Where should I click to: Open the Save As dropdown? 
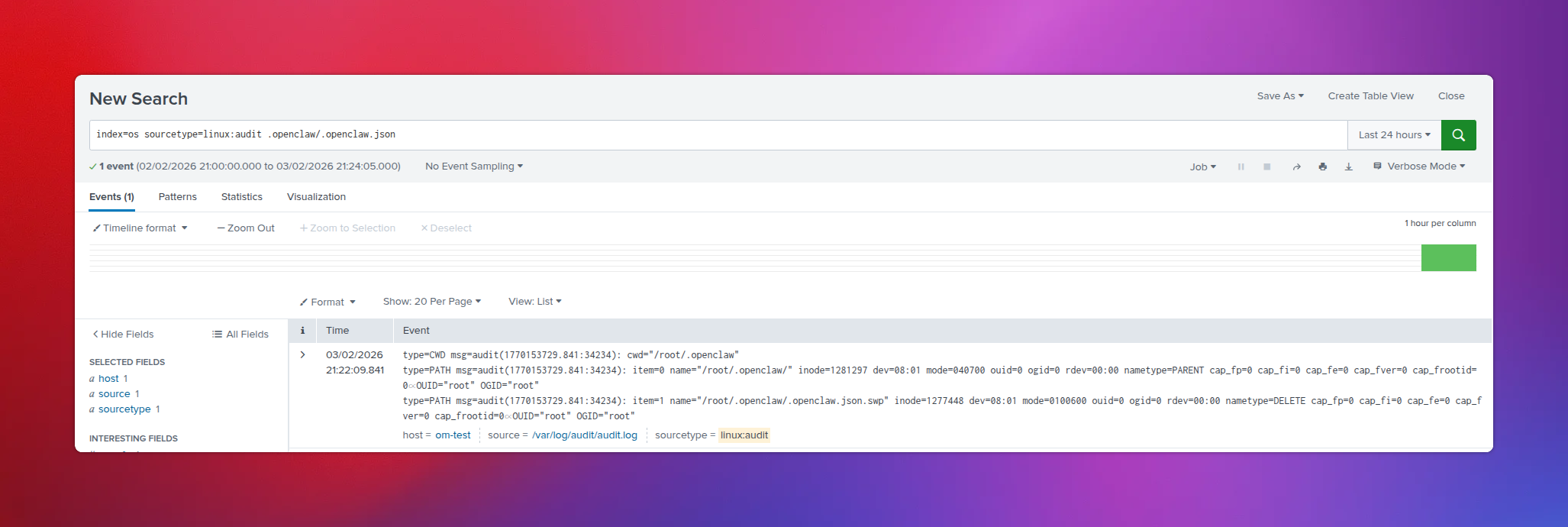pyautogui.click(x=1280, y=96)
